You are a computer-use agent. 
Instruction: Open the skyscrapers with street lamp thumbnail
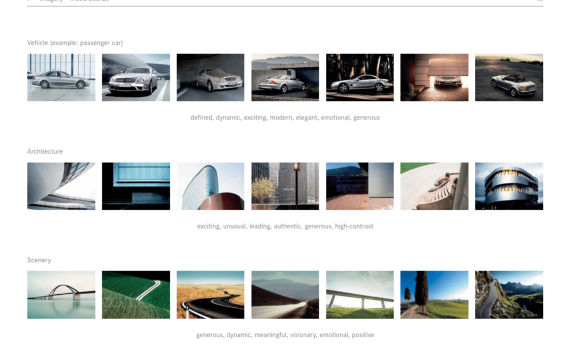coord(285,186)
